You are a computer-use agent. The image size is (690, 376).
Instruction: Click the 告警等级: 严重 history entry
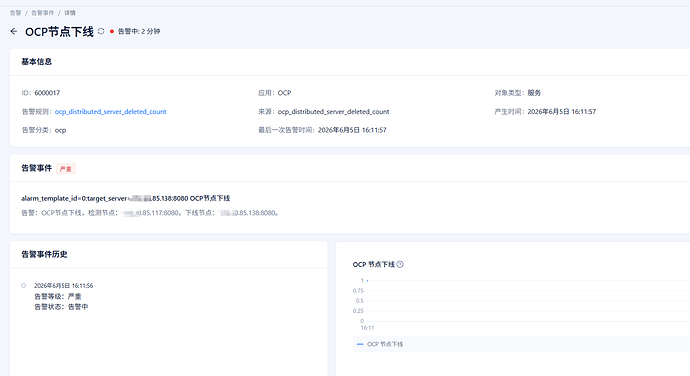[58, 296]
